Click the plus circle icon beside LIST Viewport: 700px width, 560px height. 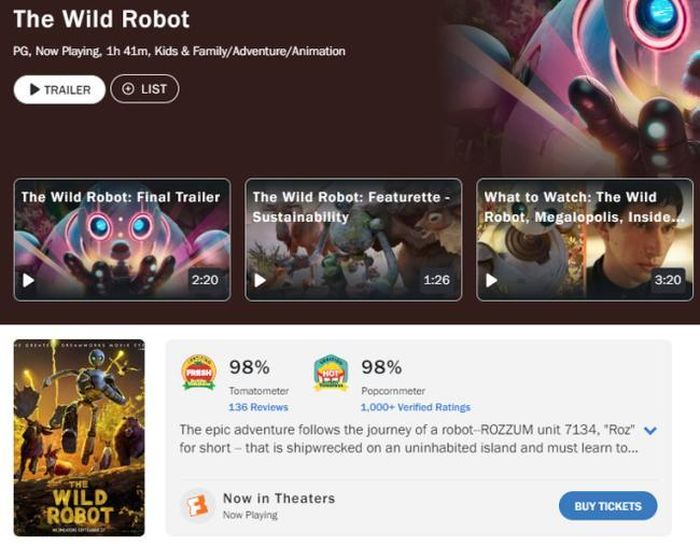[128, 89]
